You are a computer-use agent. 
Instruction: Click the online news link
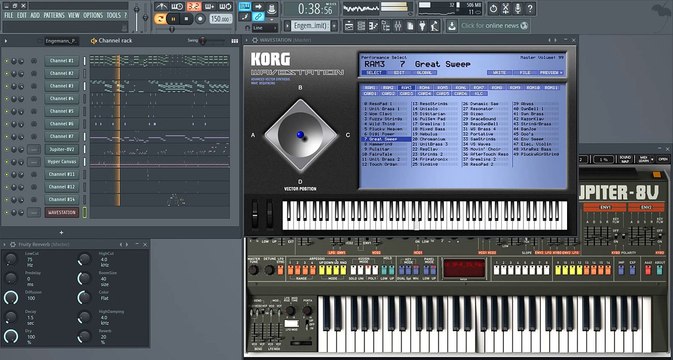(490, 26)
